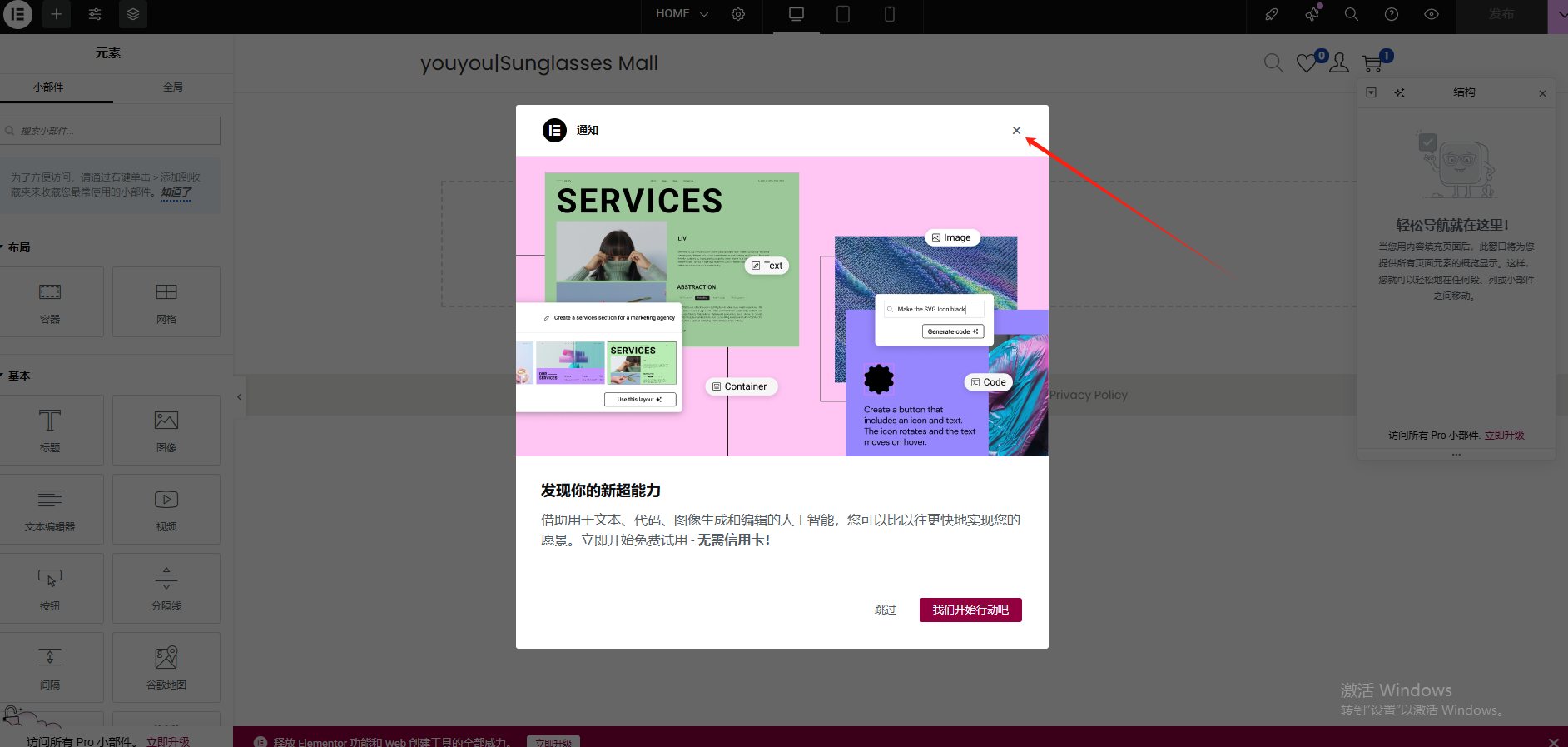Open the structure layers icon

133,14
